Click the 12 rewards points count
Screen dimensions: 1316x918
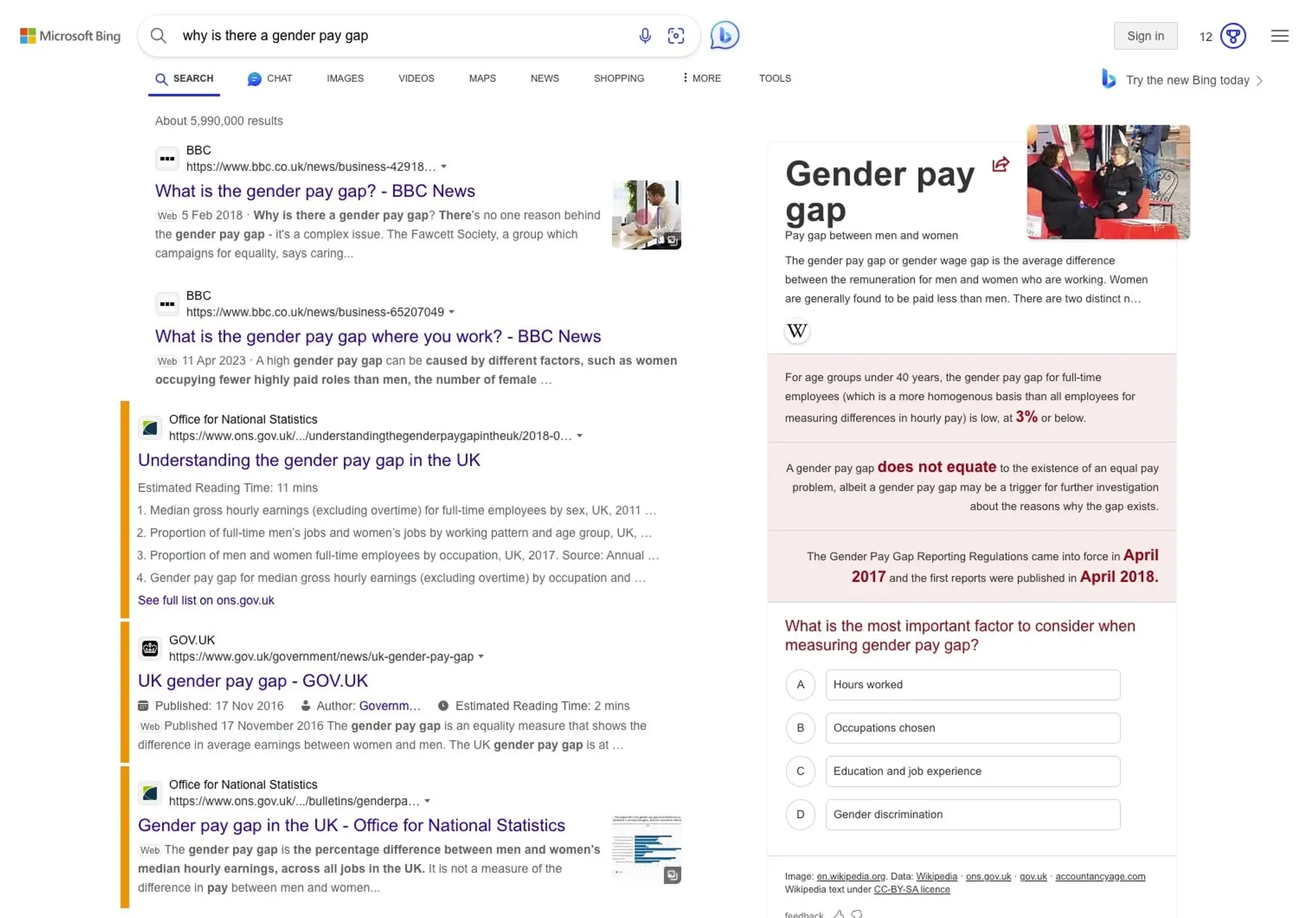tap(1206, 36)
